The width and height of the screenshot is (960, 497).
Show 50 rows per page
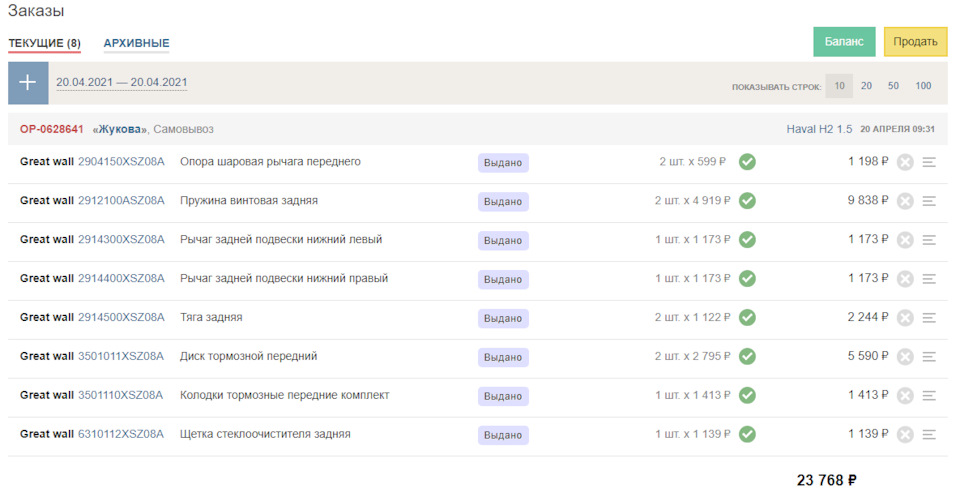[x=893, y=86]
